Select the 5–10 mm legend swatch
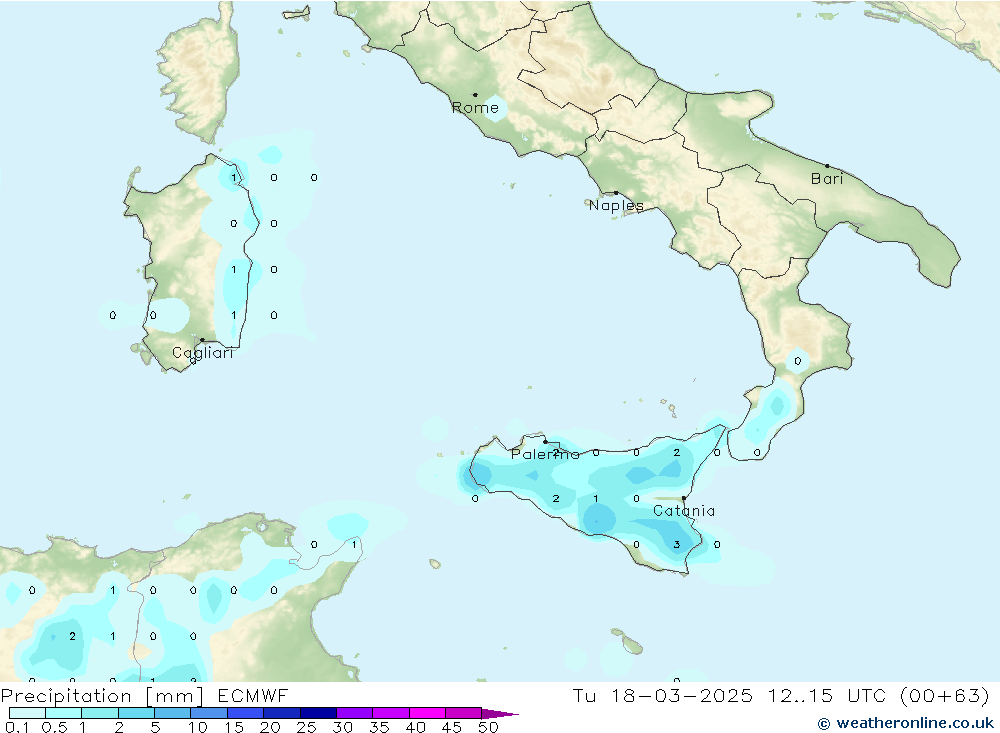This screenshot has width=1000, height=733. pos(173,713)
